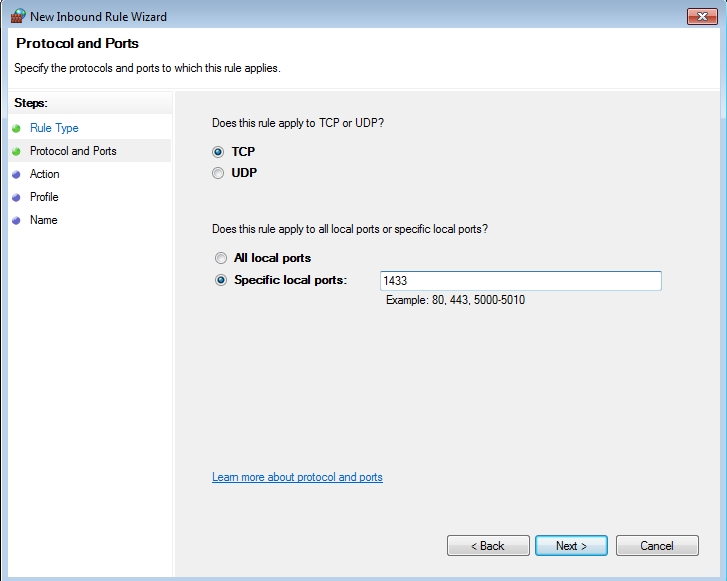Cancel the New Inbound Rule Wizard
727x581 pixels.
(657, 546)
